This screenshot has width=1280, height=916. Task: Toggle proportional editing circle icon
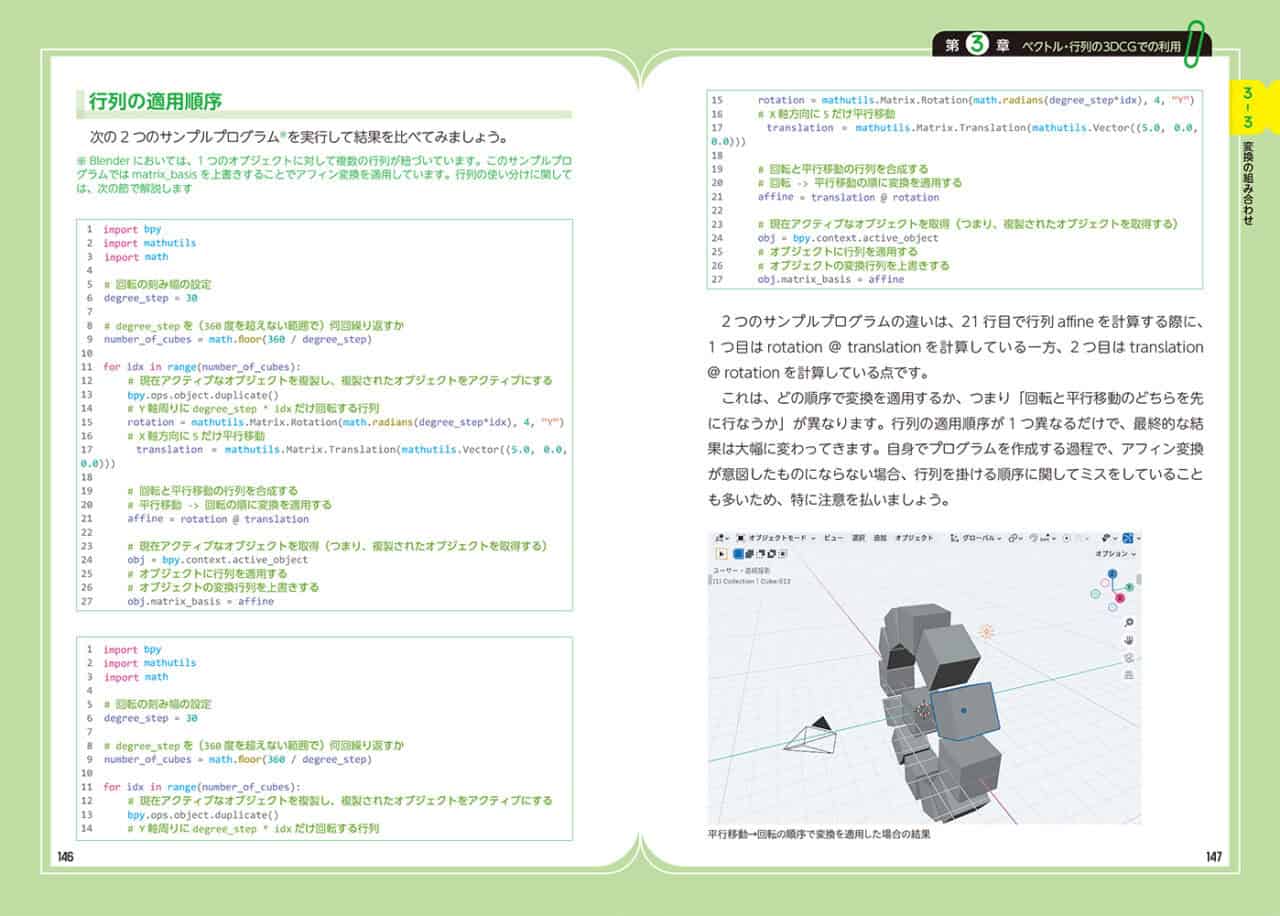(1066, 538)
